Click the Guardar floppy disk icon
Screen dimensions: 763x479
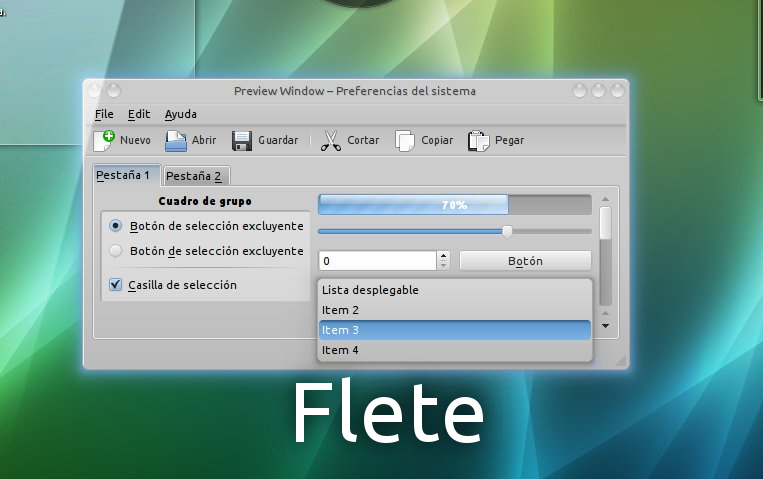[x=242, y=141]
